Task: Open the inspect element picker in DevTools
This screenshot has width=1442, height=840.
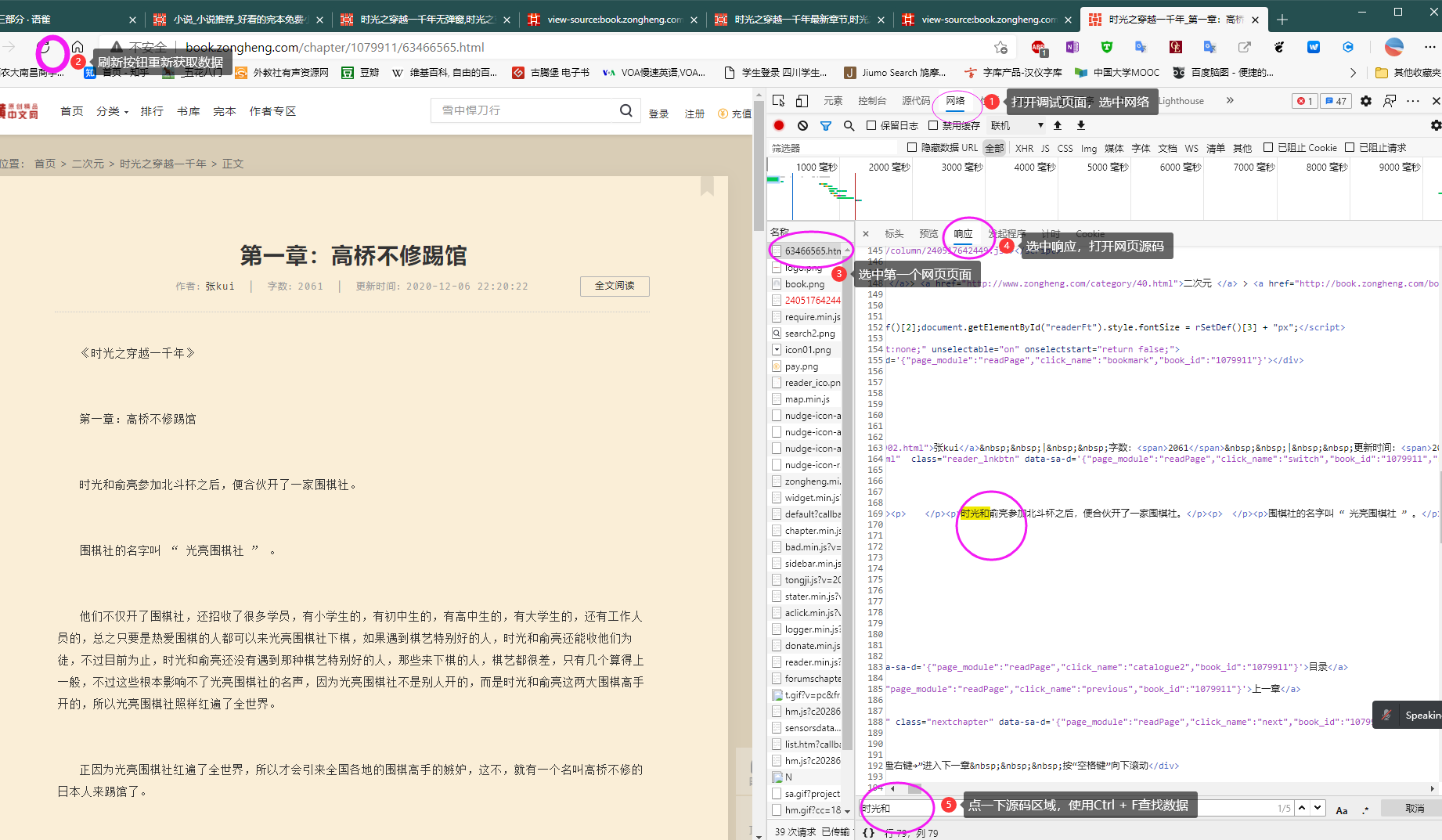Action: (x=778, y=101)
